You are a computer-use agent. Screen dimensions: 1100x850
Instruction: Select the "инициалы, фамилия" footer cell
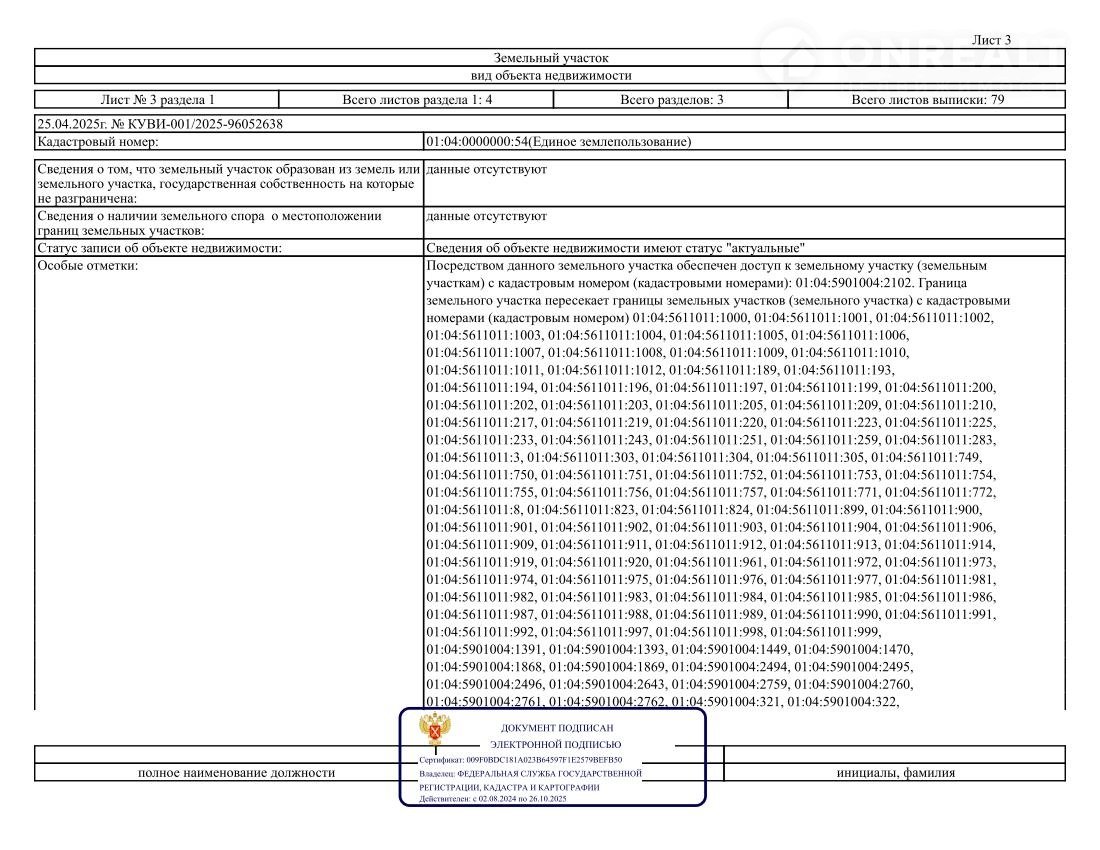pyautogui.click(x=895, y=772)
